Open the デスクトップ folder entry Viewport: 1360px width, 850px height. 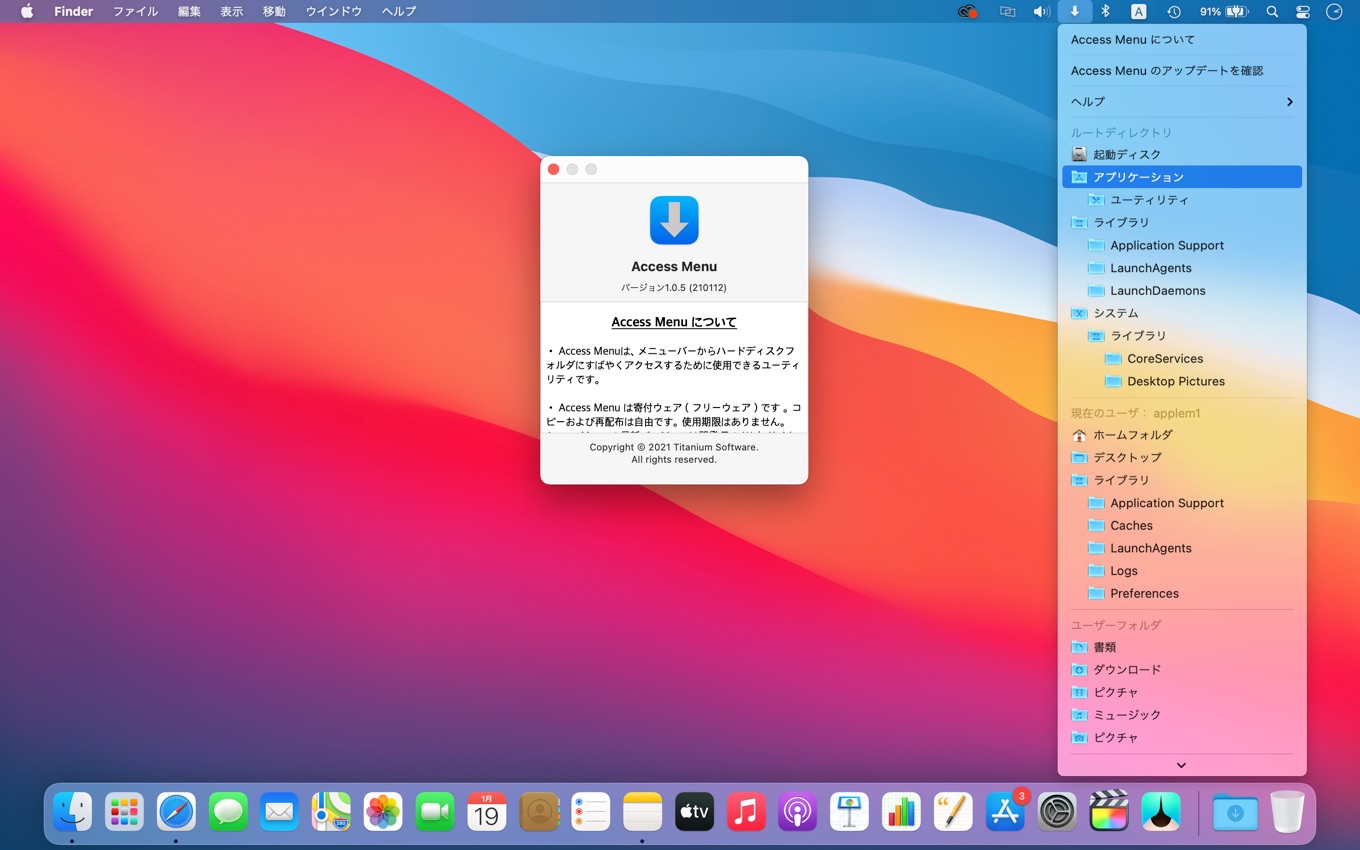[x=1182, y=458]
